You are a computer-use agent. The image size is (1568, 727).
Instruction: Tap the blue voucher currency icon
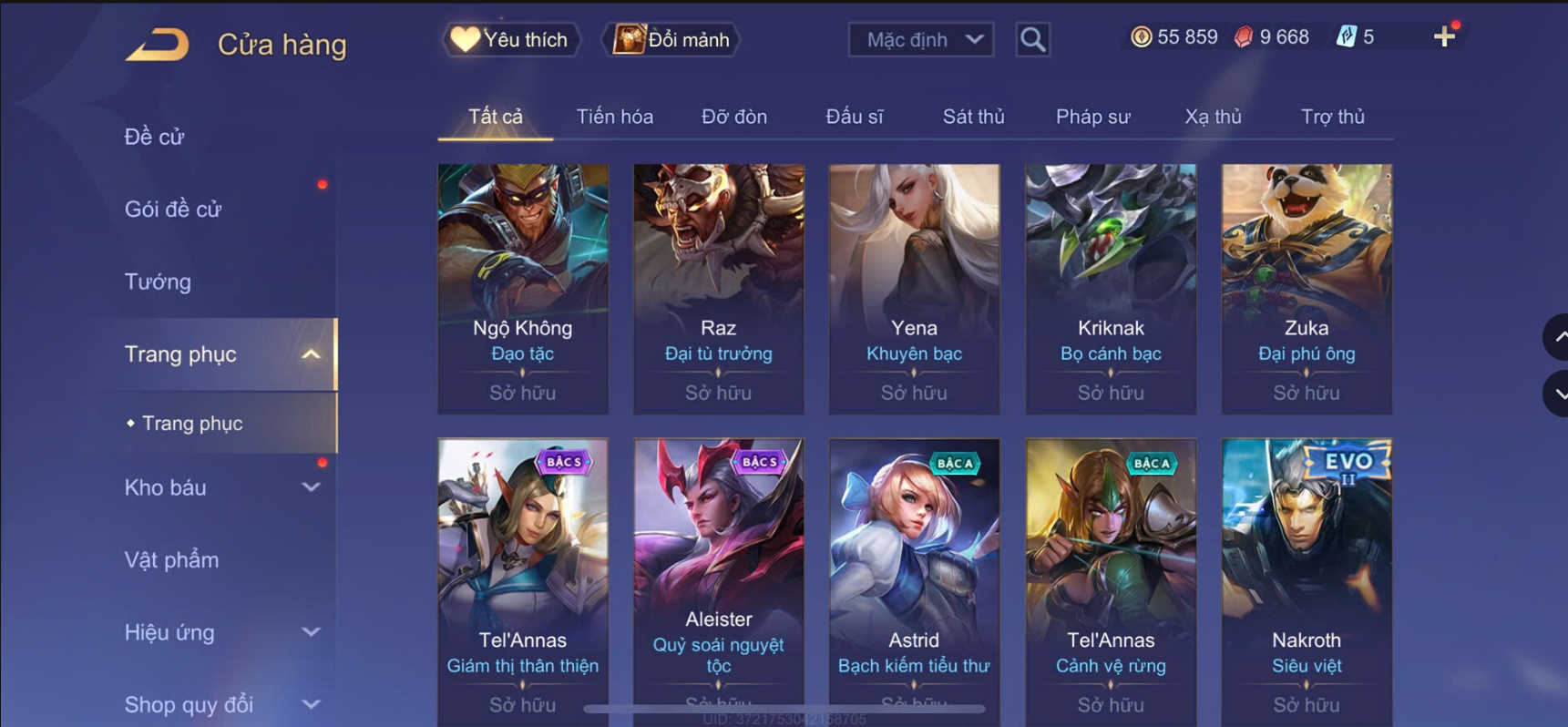(1346, 36)
